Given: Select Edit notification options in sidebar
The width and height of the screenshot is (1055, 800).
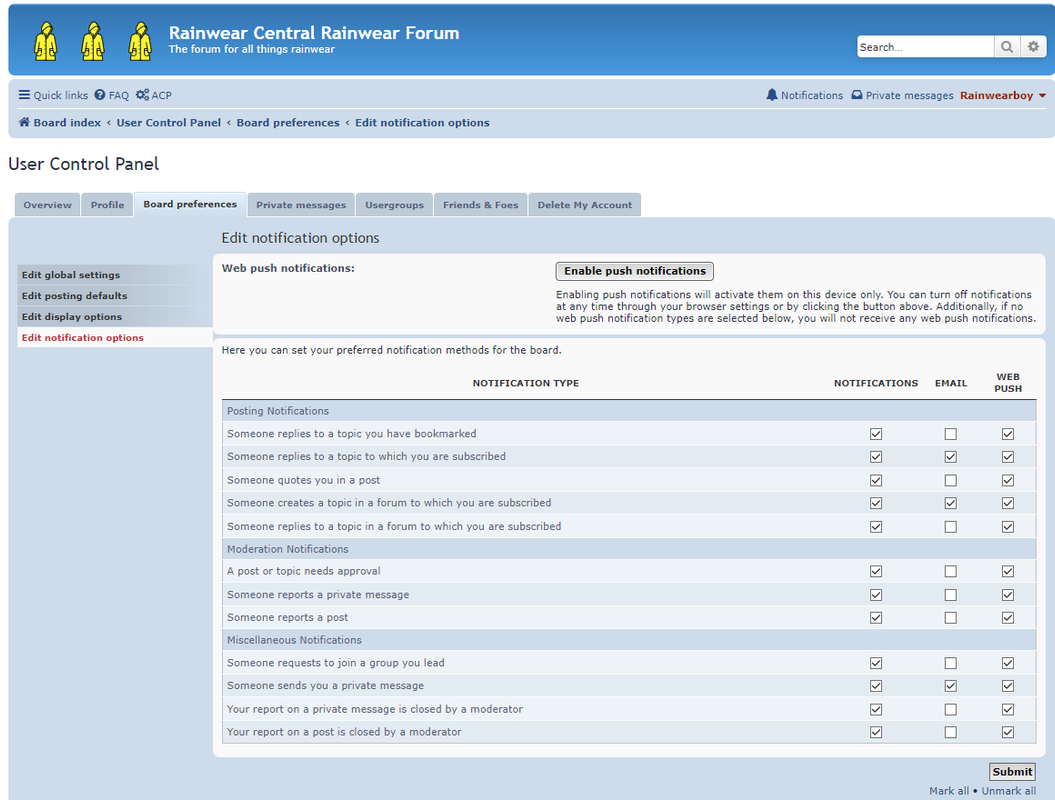Looking at the screenshot, I should click(x=114, y=337).
